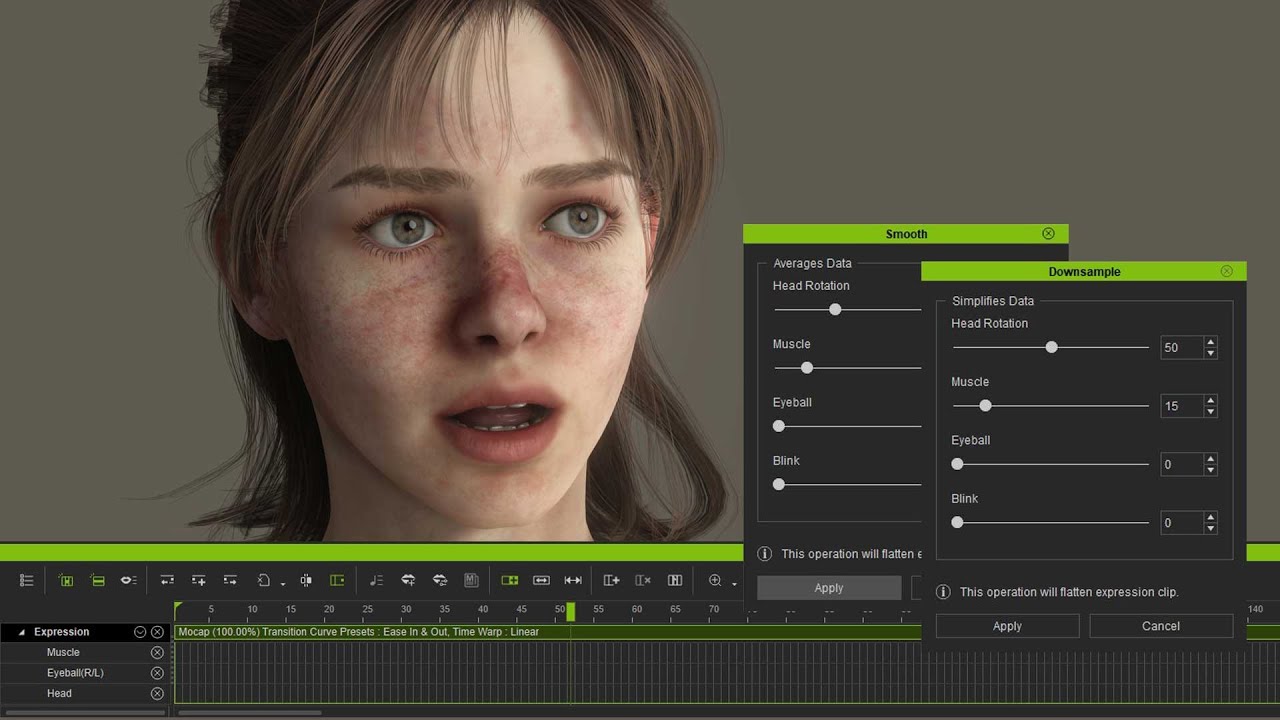Click Head Rotation value field showing 50

point(1182,348)
